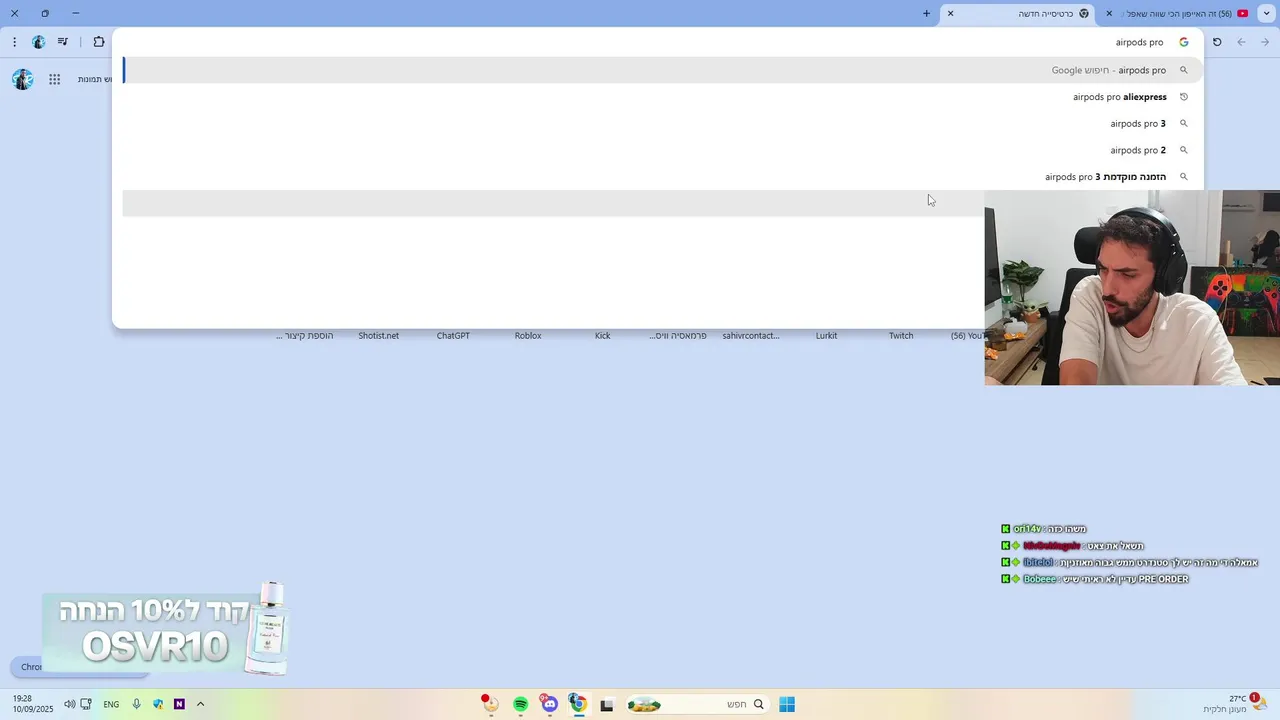Expand the tab search dropdown arrow

(x=1267, y=13)
